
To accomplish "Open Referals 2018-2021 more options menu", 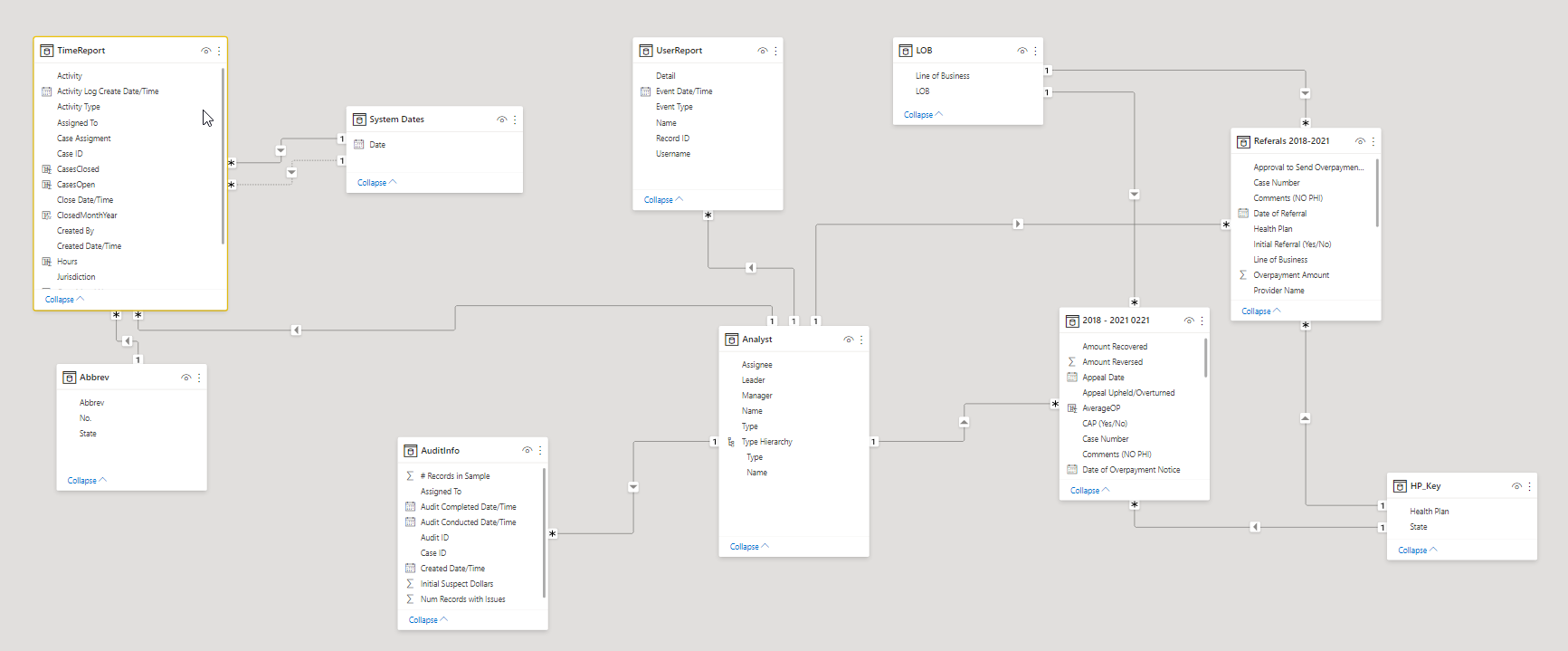I will pyautogui.click(x=1373, y=141).
